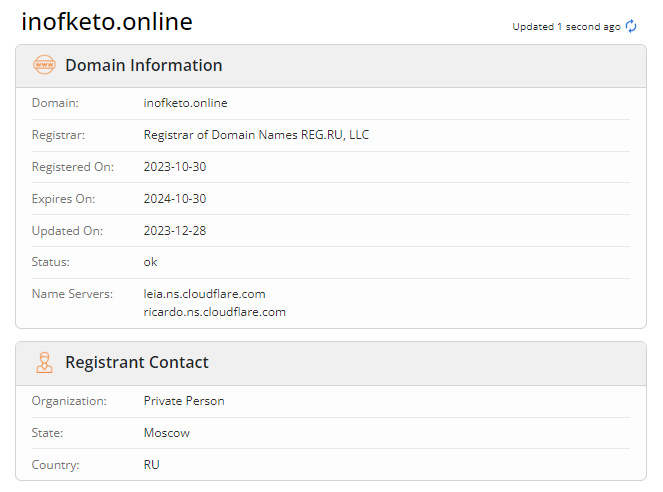The height and width of the screenshot is (492, 663).
Task: Click name server ricardo.ns.cloudflare.com
Action: (x=215, y=312)
